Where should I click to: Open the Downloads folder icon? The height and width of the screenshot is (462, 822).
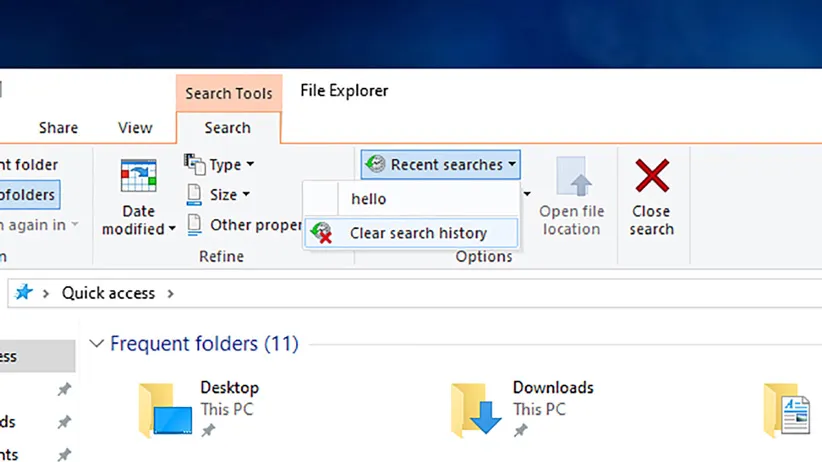point(475,409)
